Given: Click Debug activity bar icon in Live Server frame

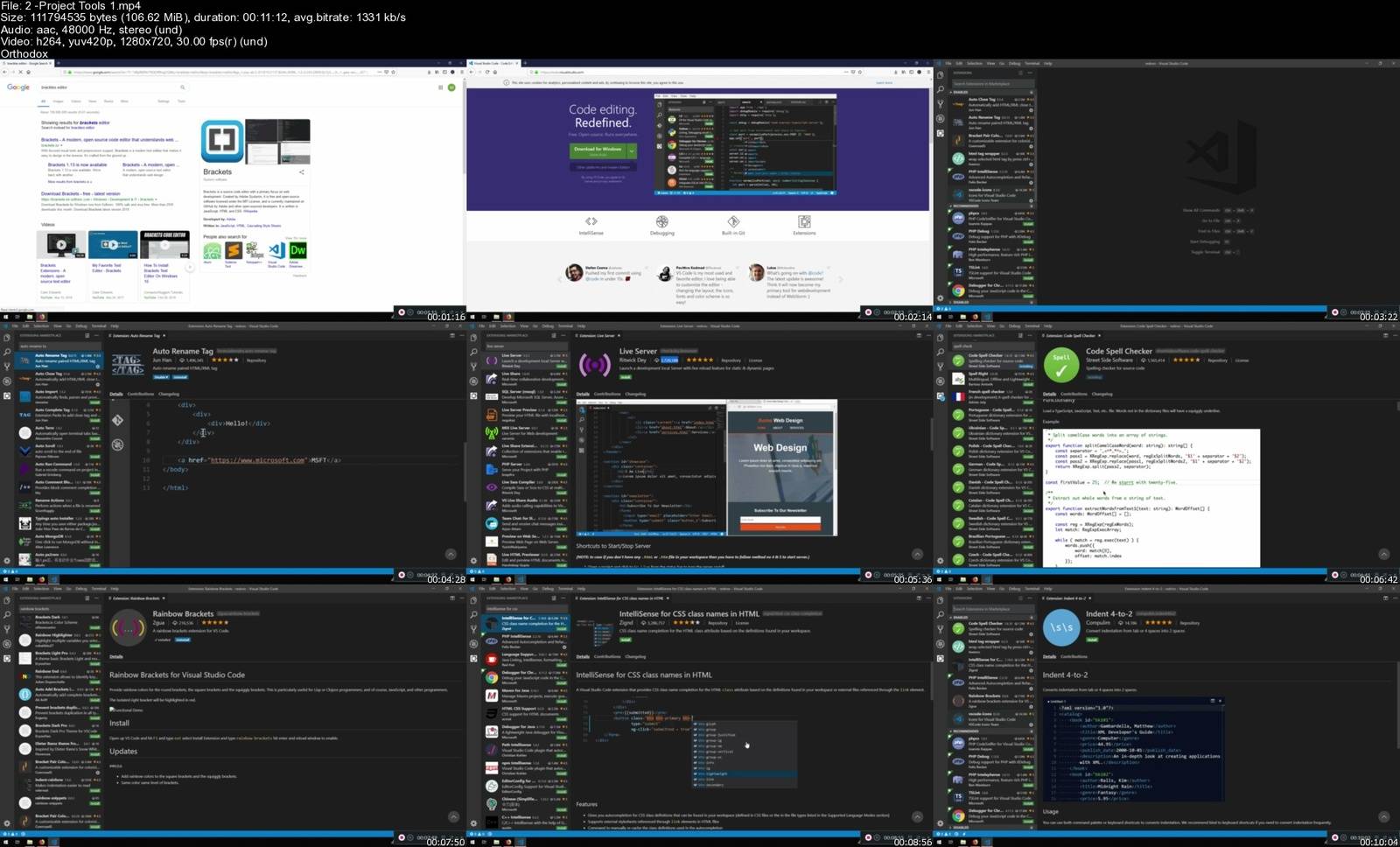Looking at the screenshot, I should (473, 381).
